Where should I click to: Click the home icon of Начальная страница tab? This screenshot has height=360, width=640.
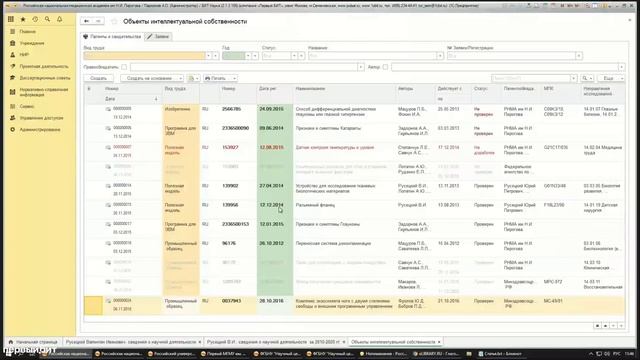coord(11,342)
